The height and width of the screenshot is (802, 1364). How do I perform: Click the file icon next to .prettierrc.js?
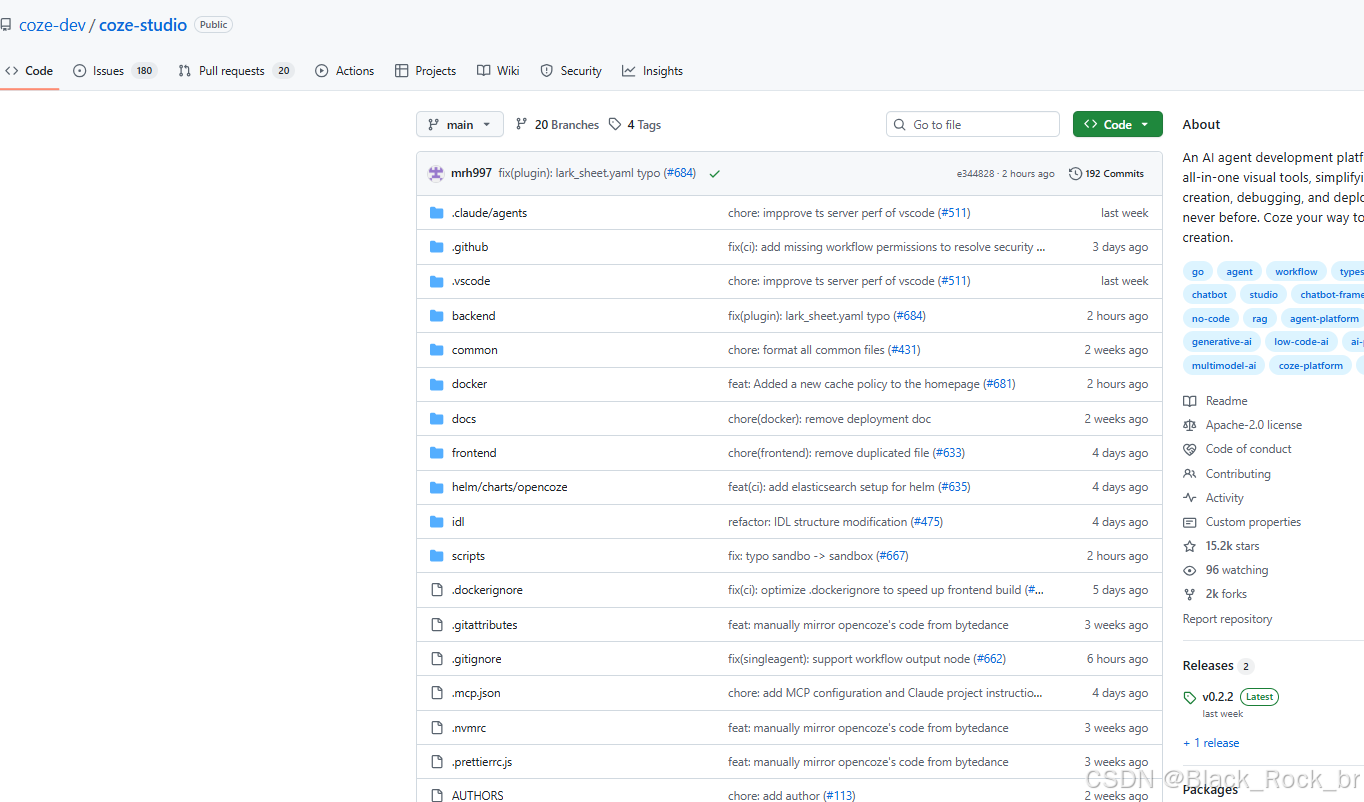[436, 762]
